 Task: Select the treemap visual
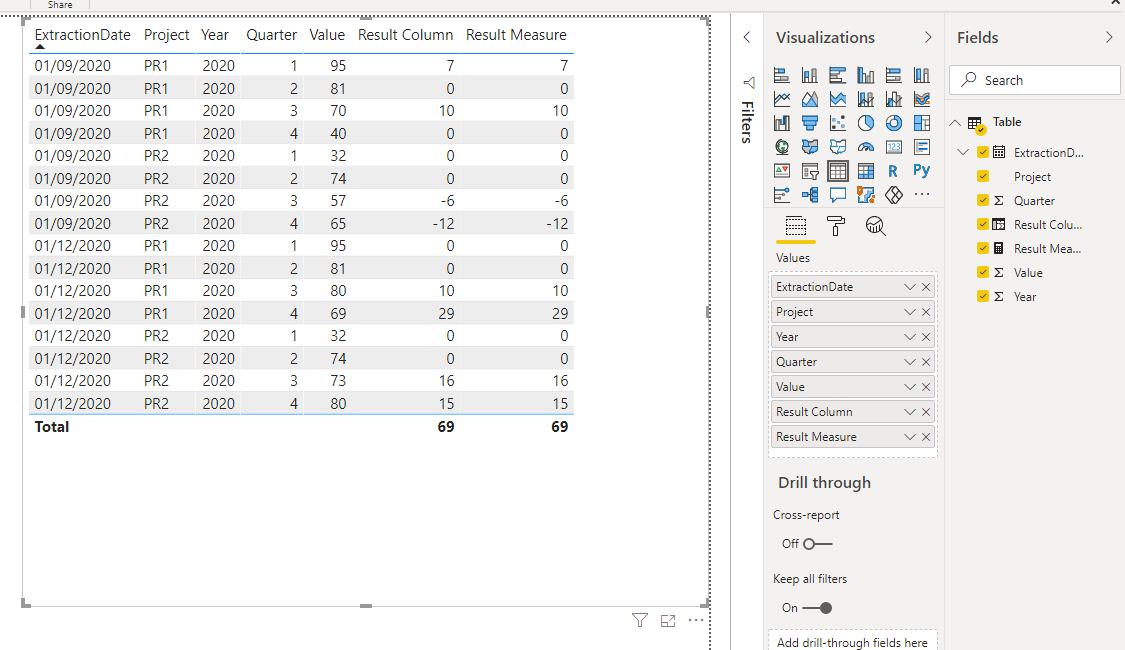922,123
